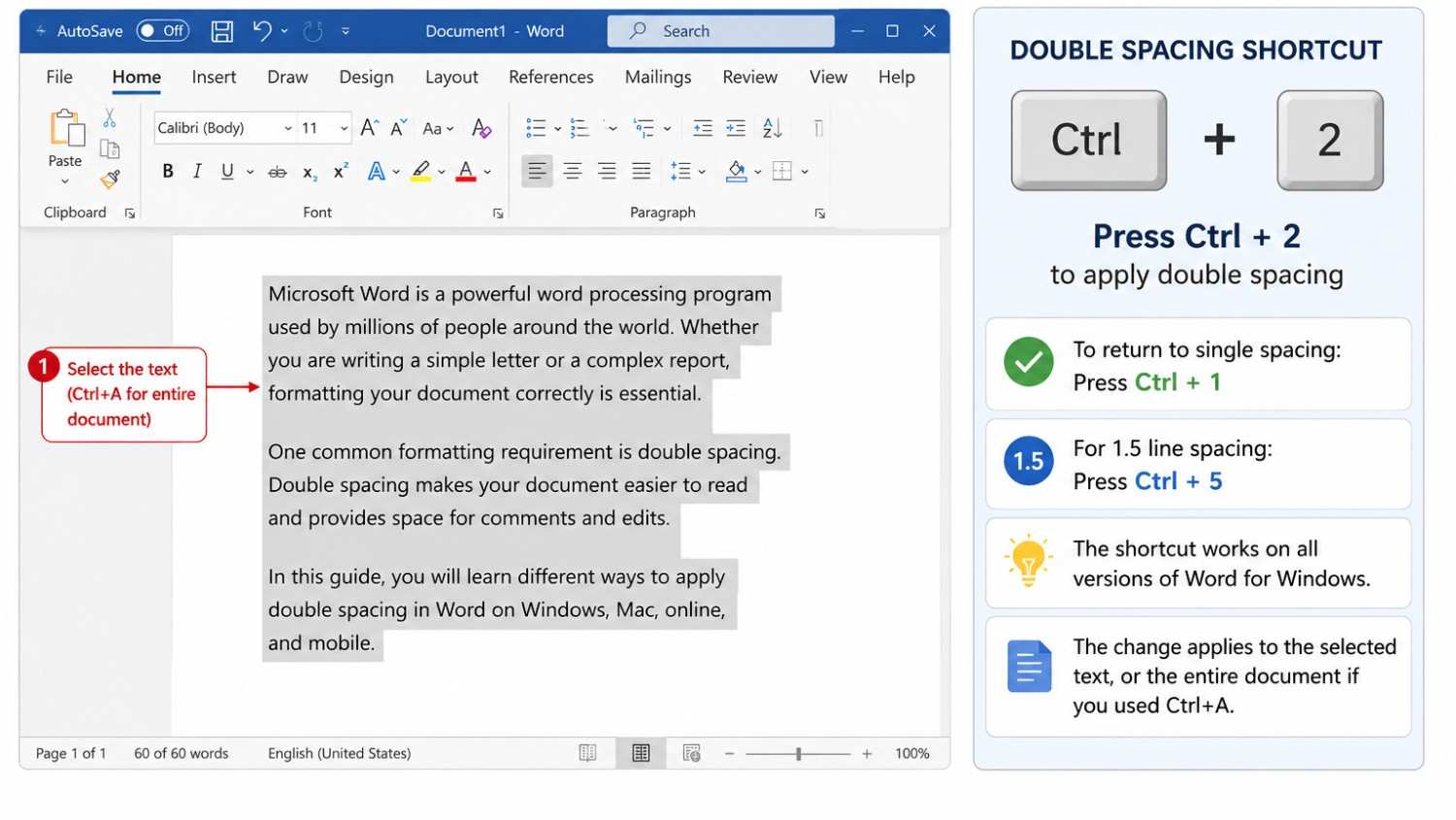Click the Undo arrow icon
This screenshot has height=820, width=1456.
tap(261, 31)
